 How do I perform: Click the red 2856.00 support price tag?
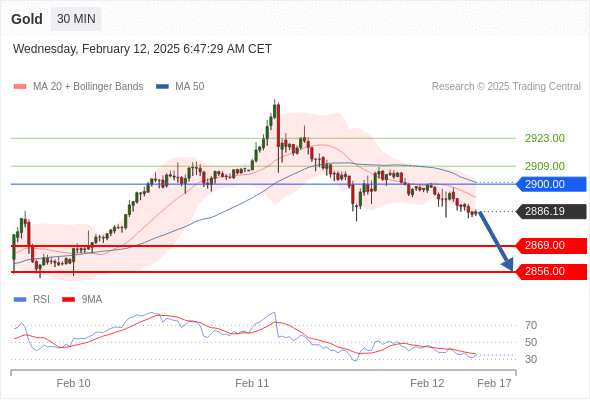552,272
